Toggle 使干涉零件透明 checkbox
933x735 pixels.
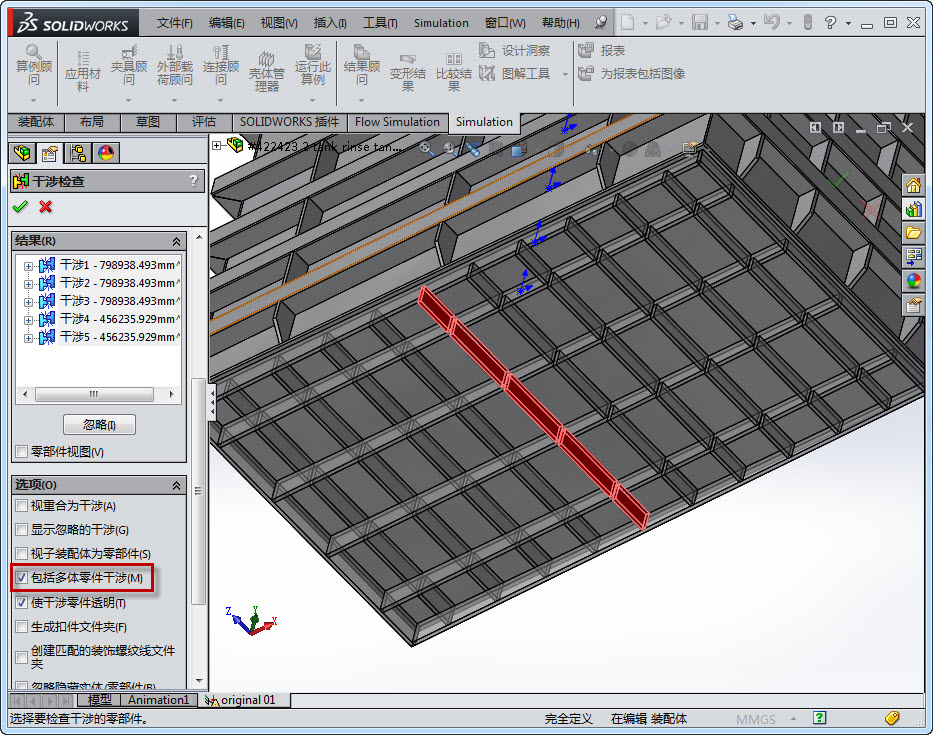[22, 603]
